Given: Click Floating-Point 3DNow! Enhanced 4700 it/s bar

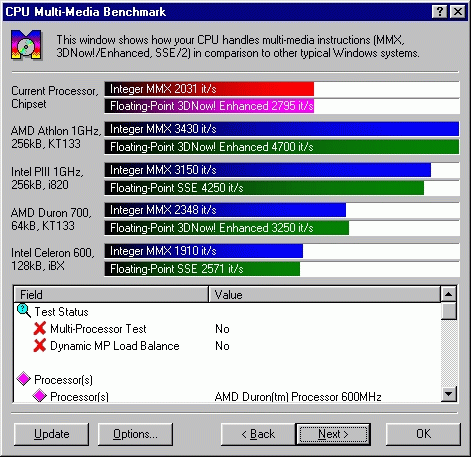Looking at the screenshot, I should [282, 147].
